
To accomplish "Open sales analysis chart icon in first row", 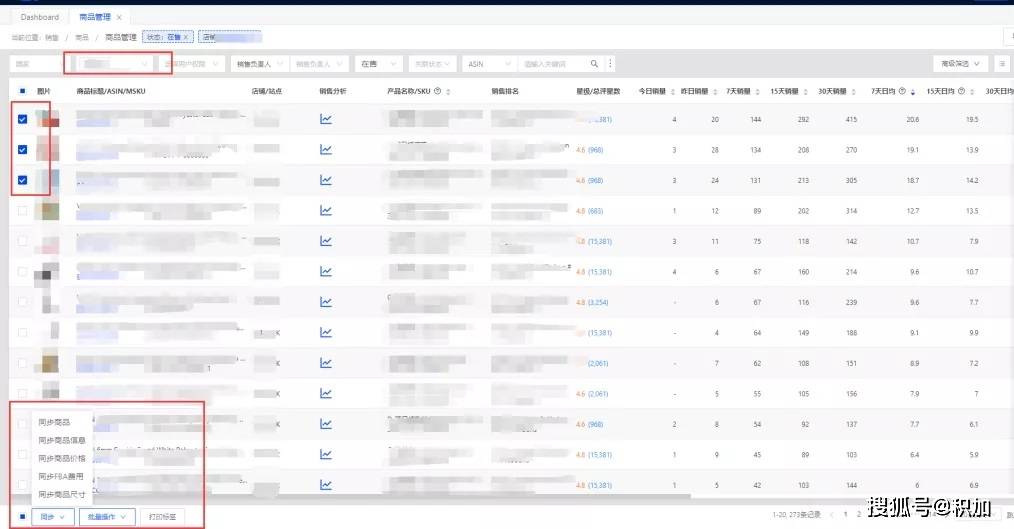I will [326, 120].
